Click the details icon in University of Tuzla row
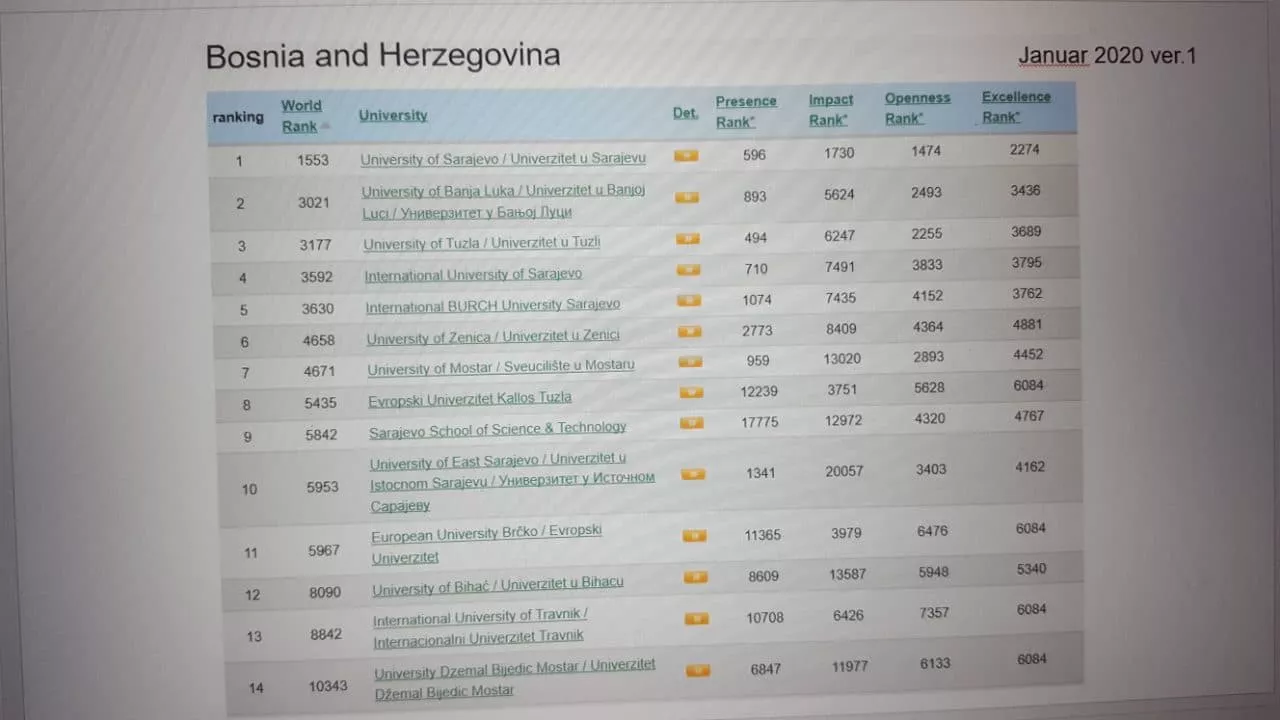1280x720 pixels. pyautogui.click(x=688, y=239)
